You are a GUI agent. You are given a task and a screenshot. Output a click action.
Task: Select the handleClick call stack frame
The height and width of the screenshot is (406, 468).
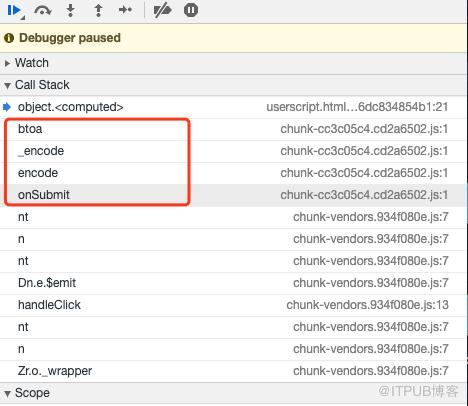233,305
